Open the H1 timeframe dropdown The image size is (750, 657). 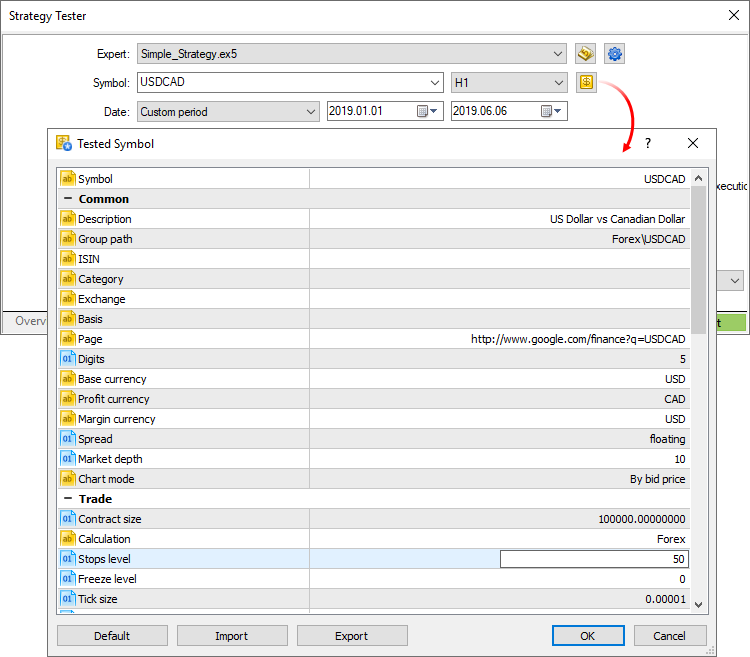(x=558, y=83)
